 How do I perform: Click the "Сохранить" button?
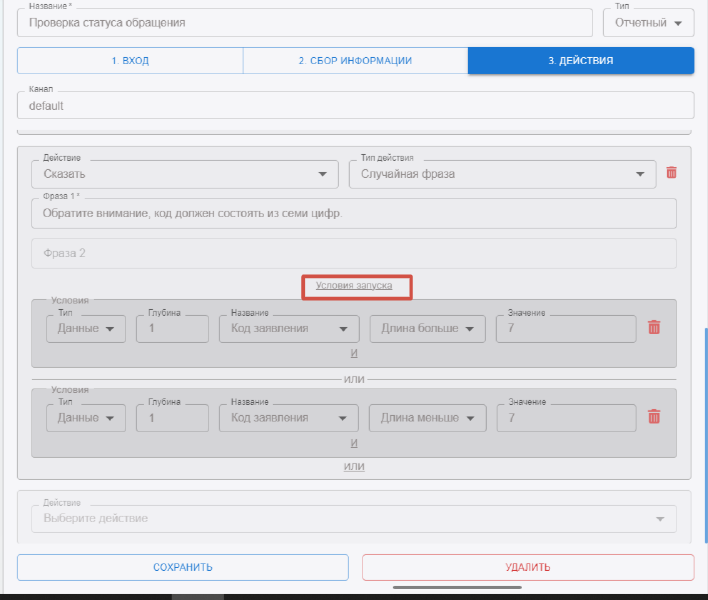[183, 567]
